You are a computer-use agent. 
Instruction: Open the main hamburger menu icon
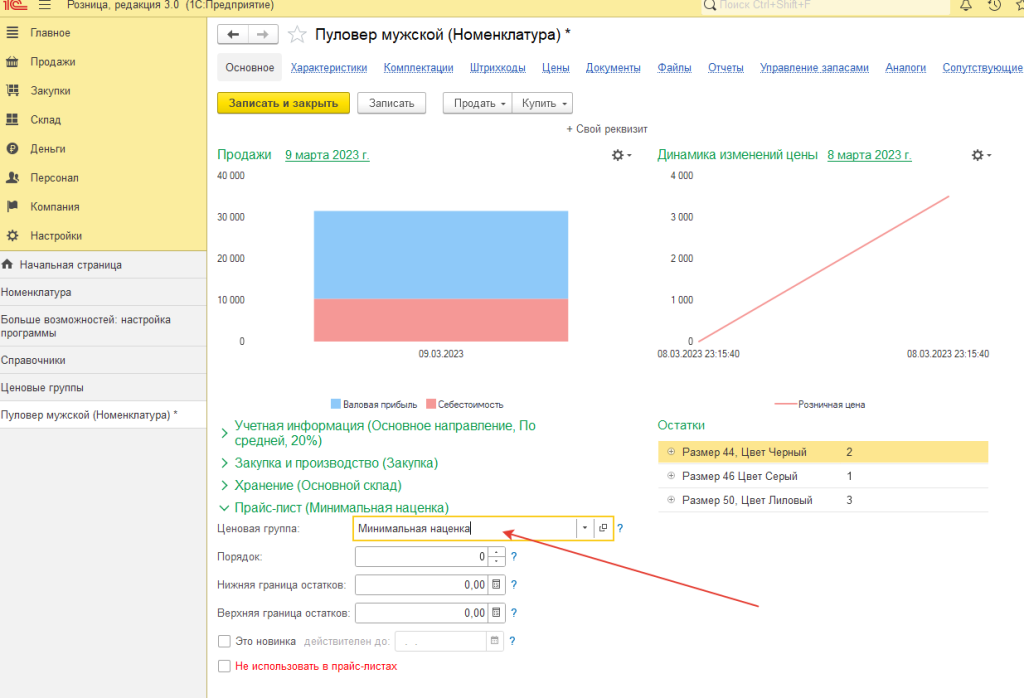(44, 5)
